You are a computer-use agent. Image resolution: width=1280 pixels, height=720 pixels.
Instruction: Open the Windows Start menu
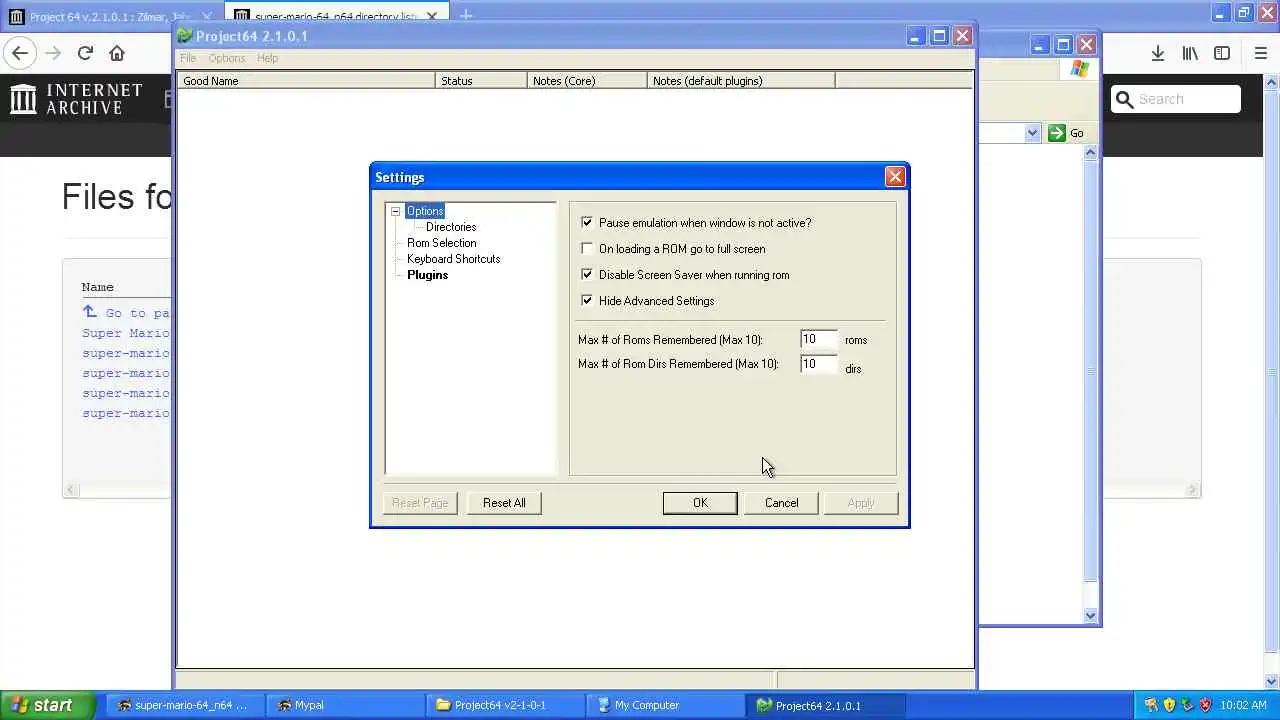[x=47, y=705]
